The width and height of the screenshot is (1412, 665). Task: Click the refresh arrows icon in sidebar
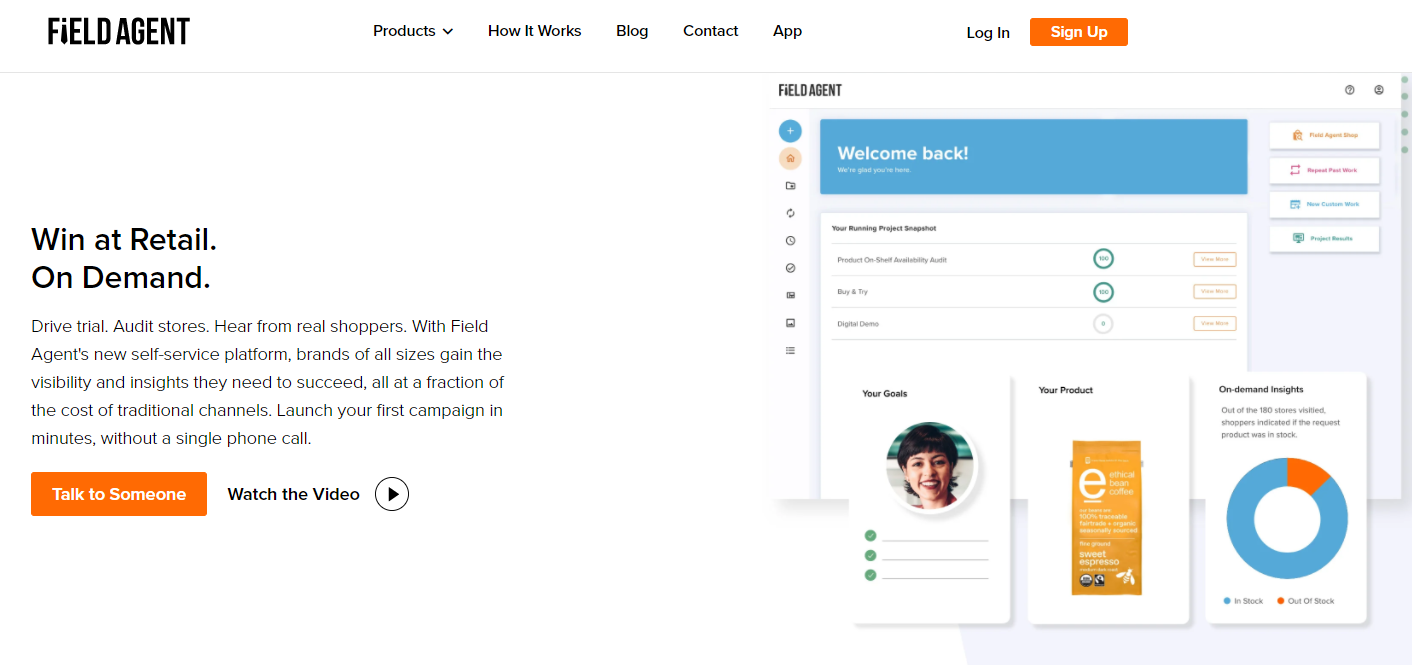(790, 213)
